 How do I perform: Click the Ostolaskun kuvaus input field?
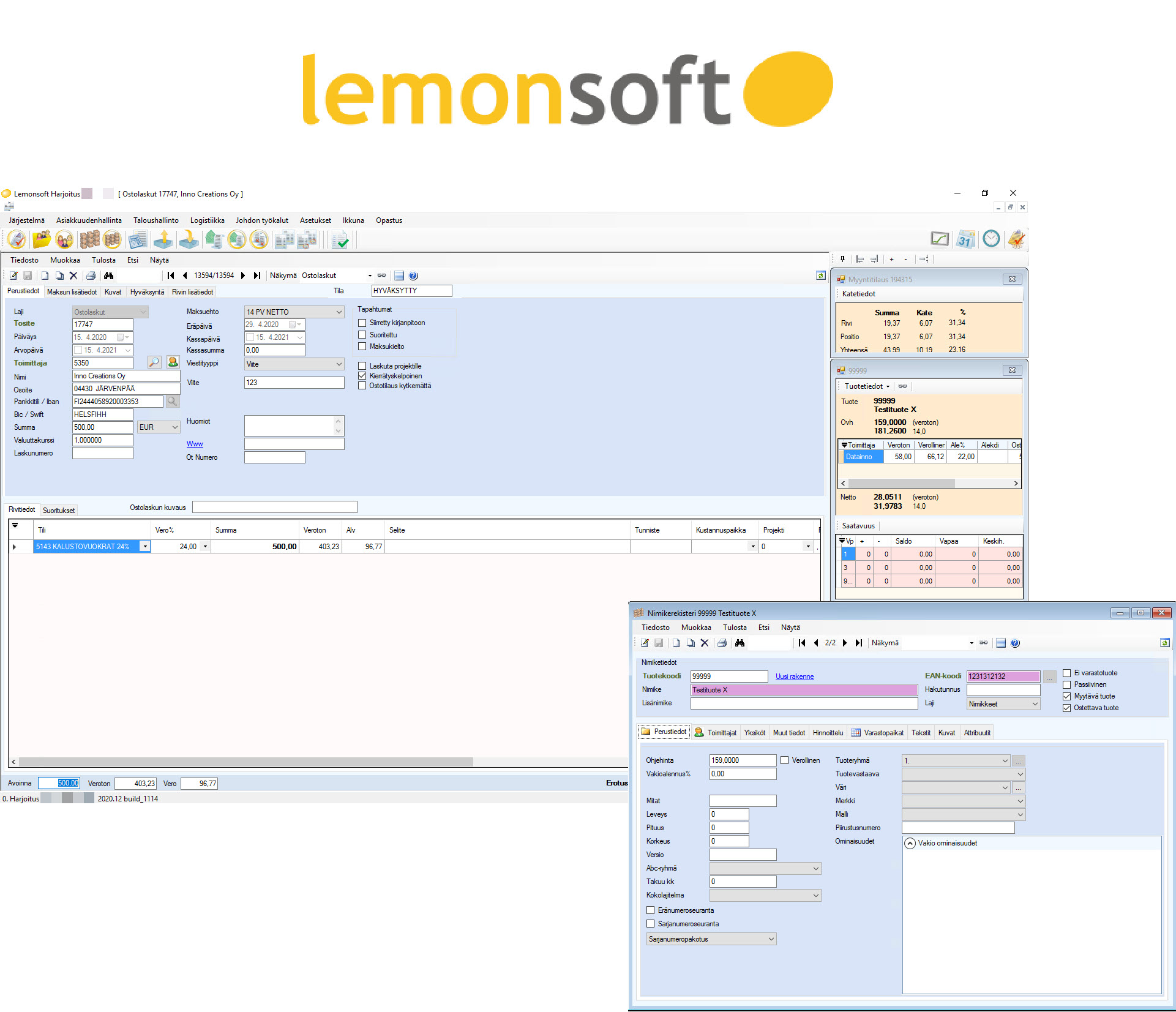click(274, 507)
